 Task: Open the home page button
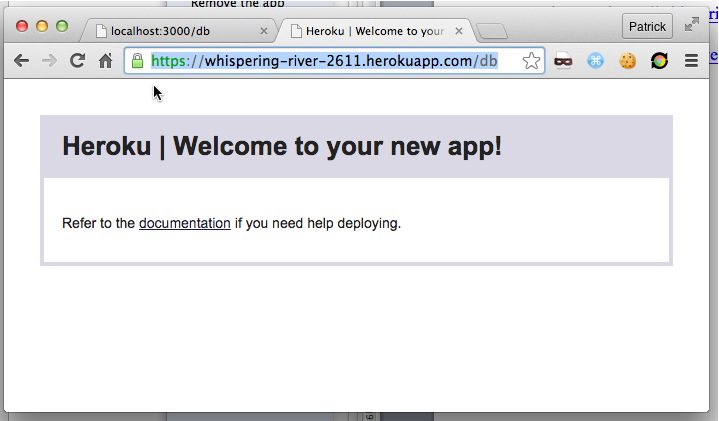[105, 61]
